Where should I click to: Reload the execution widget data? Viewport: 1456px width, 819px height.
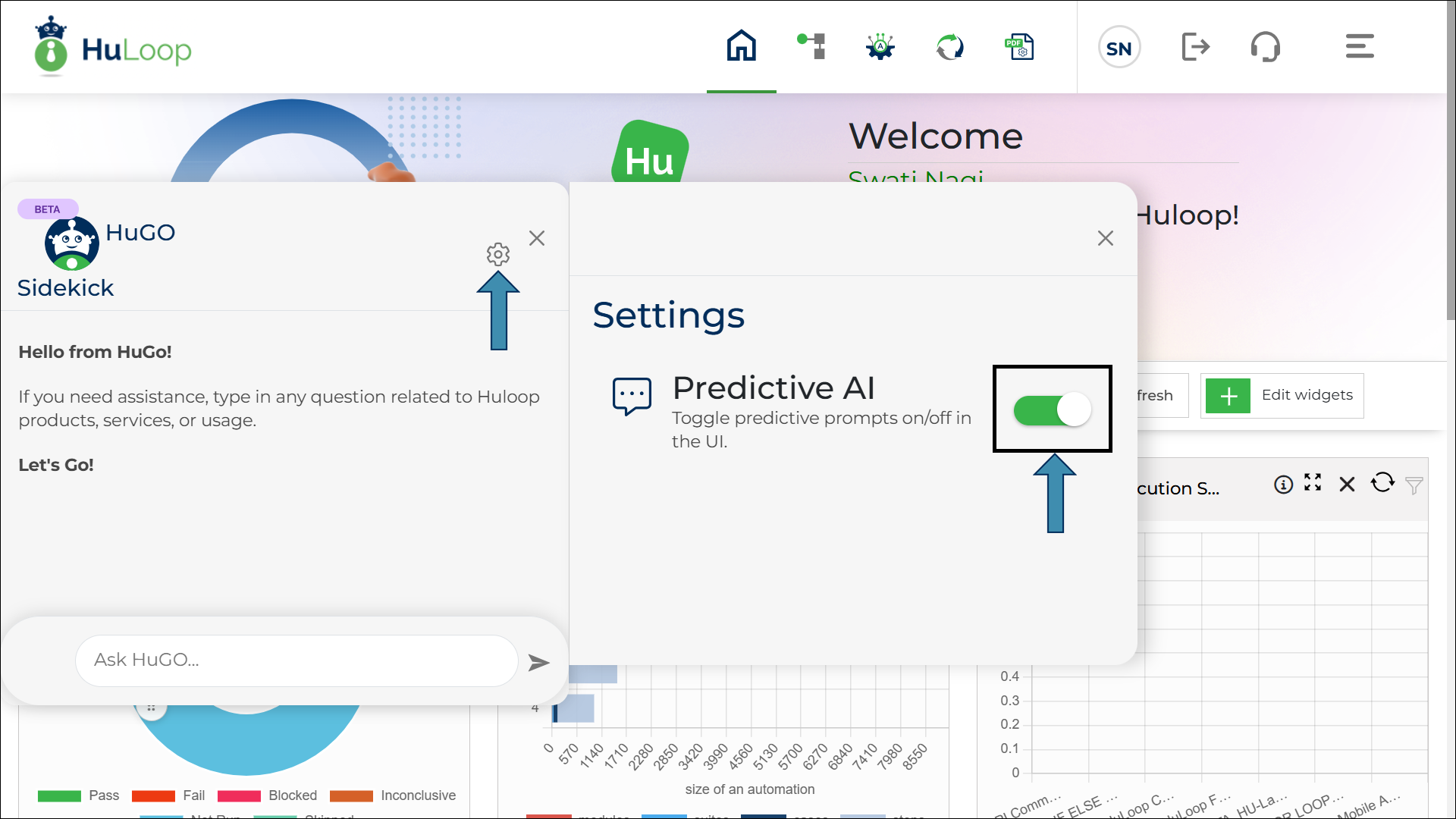point(1382,482)
